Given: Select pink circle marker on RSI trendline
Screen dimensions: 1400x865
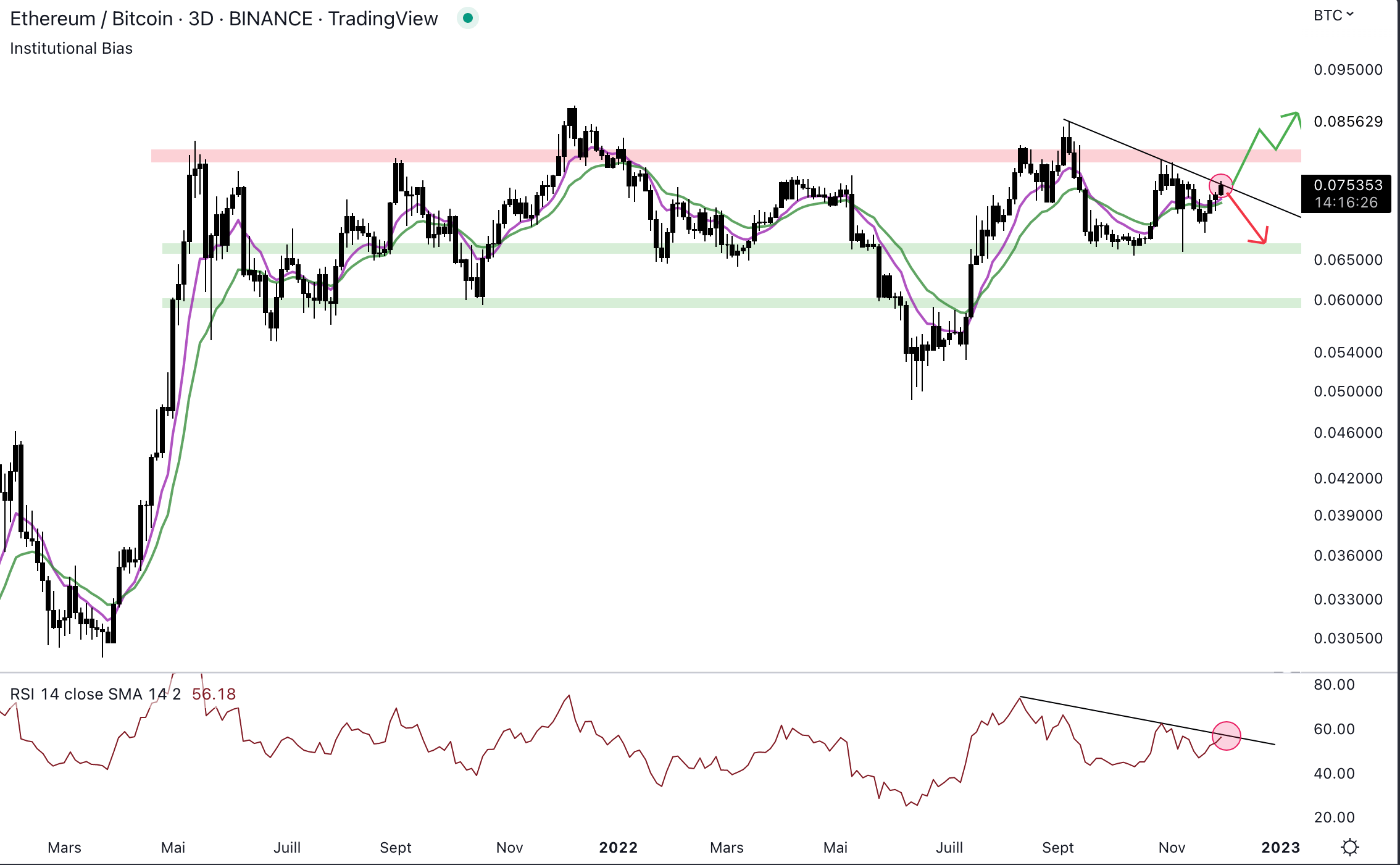Looking at the screenshot, I should pos(1226,735).
